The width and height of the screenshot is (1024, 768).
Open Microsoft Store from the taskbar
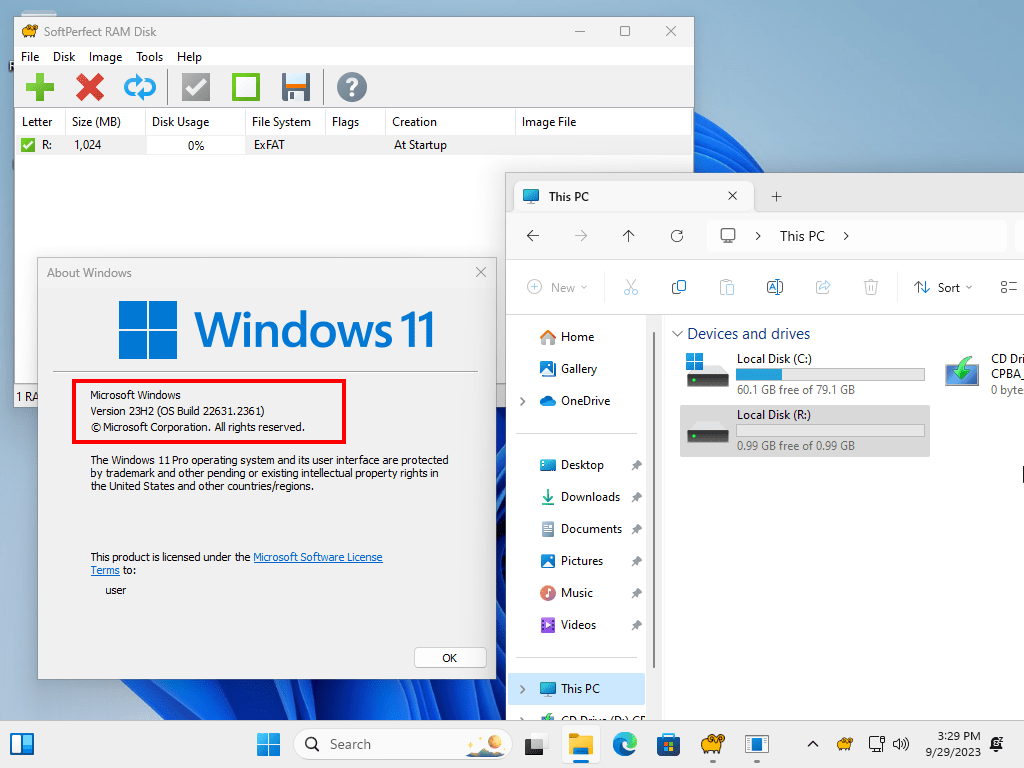pyautogui.click(x=668, y=744)
